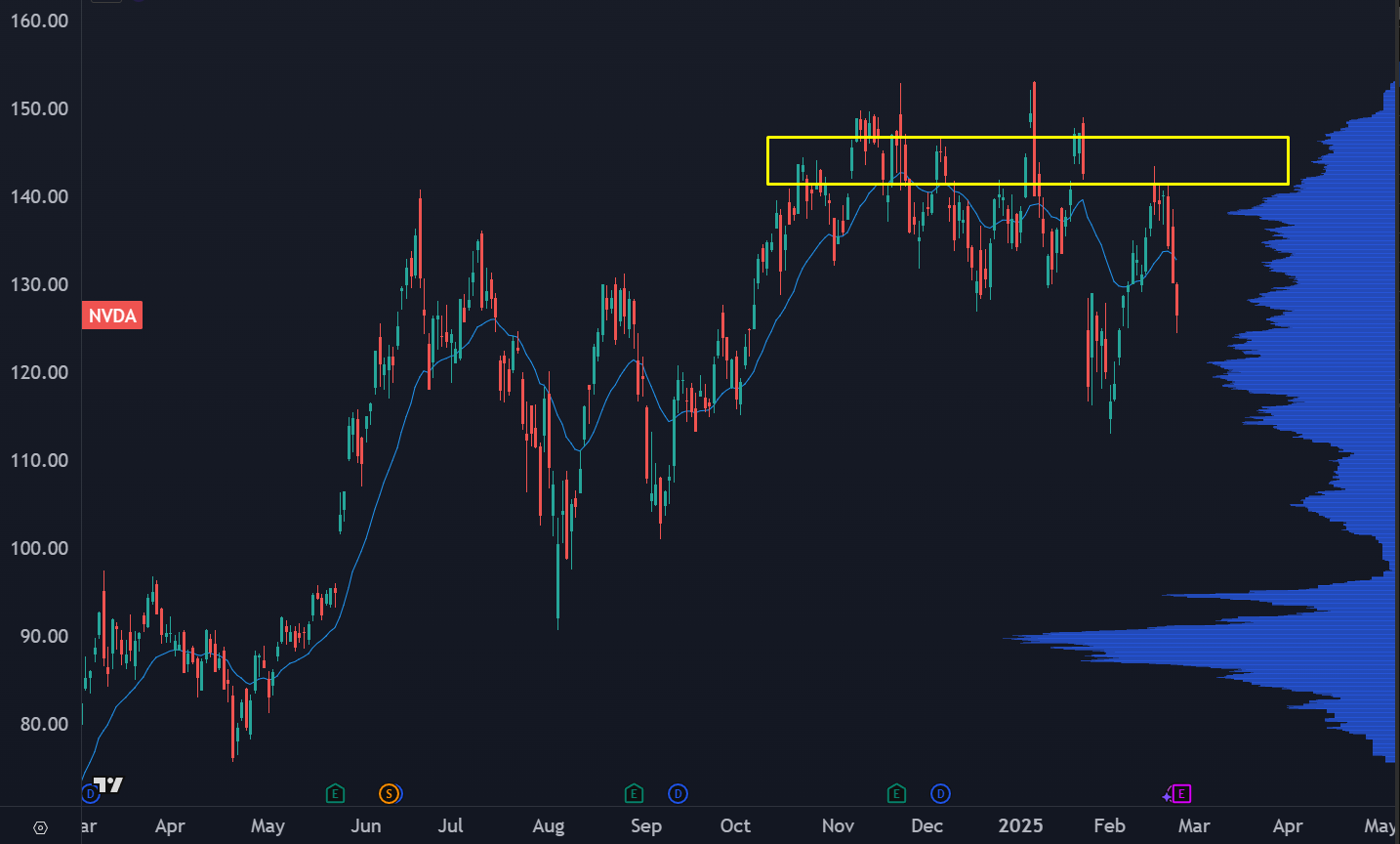
Task: Click the TradingView logo
Action: 108,785
